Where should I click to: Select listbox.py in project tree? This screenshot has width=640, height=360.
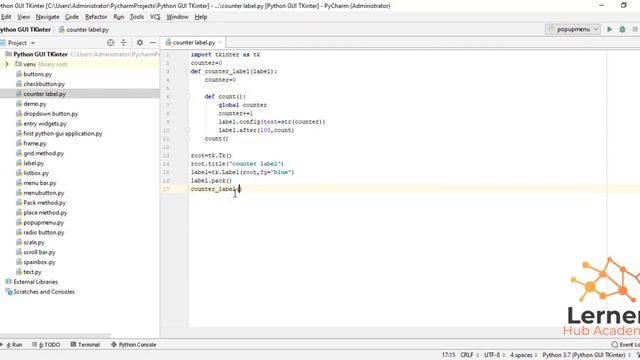pyautogui.click(x=36, y=173)
